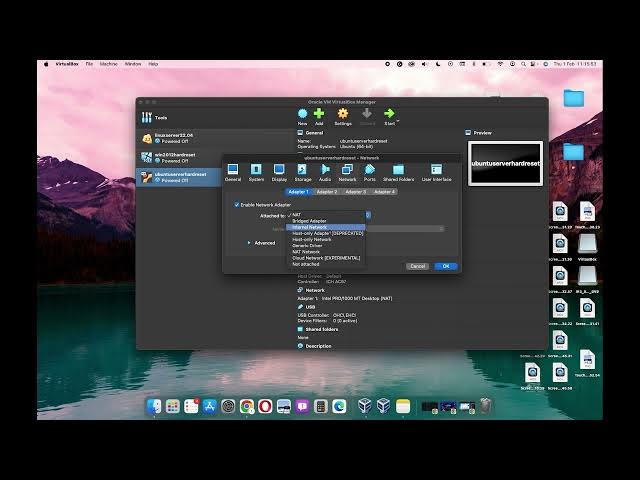Image resolution: width=640 pixels, height=480 pixels.
Task: Click the USB section heading in details
Action: (x=310, y=307)
